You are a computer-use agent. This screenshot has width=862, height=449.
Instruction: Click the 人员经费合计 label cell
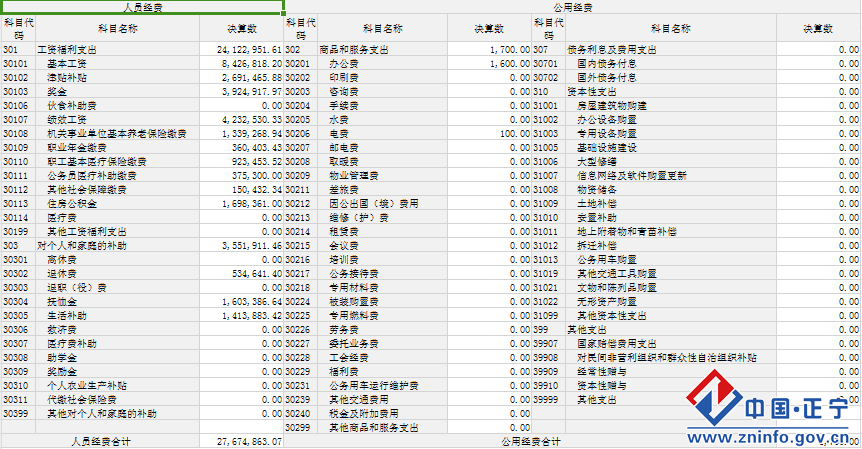[101, 441]
